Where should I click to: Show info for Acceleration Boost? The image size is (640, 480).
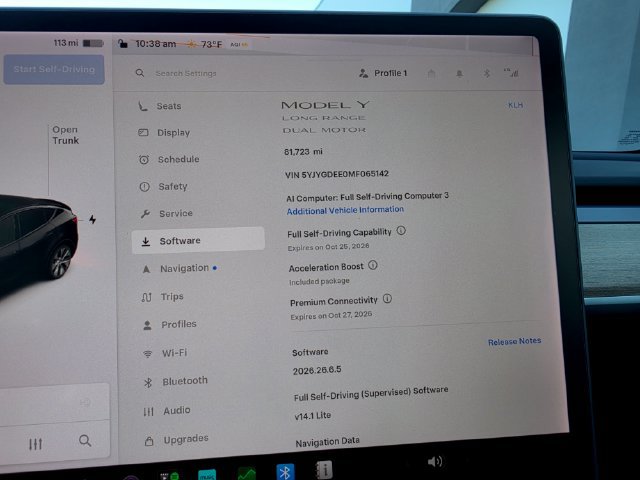(x=373, y=265)
